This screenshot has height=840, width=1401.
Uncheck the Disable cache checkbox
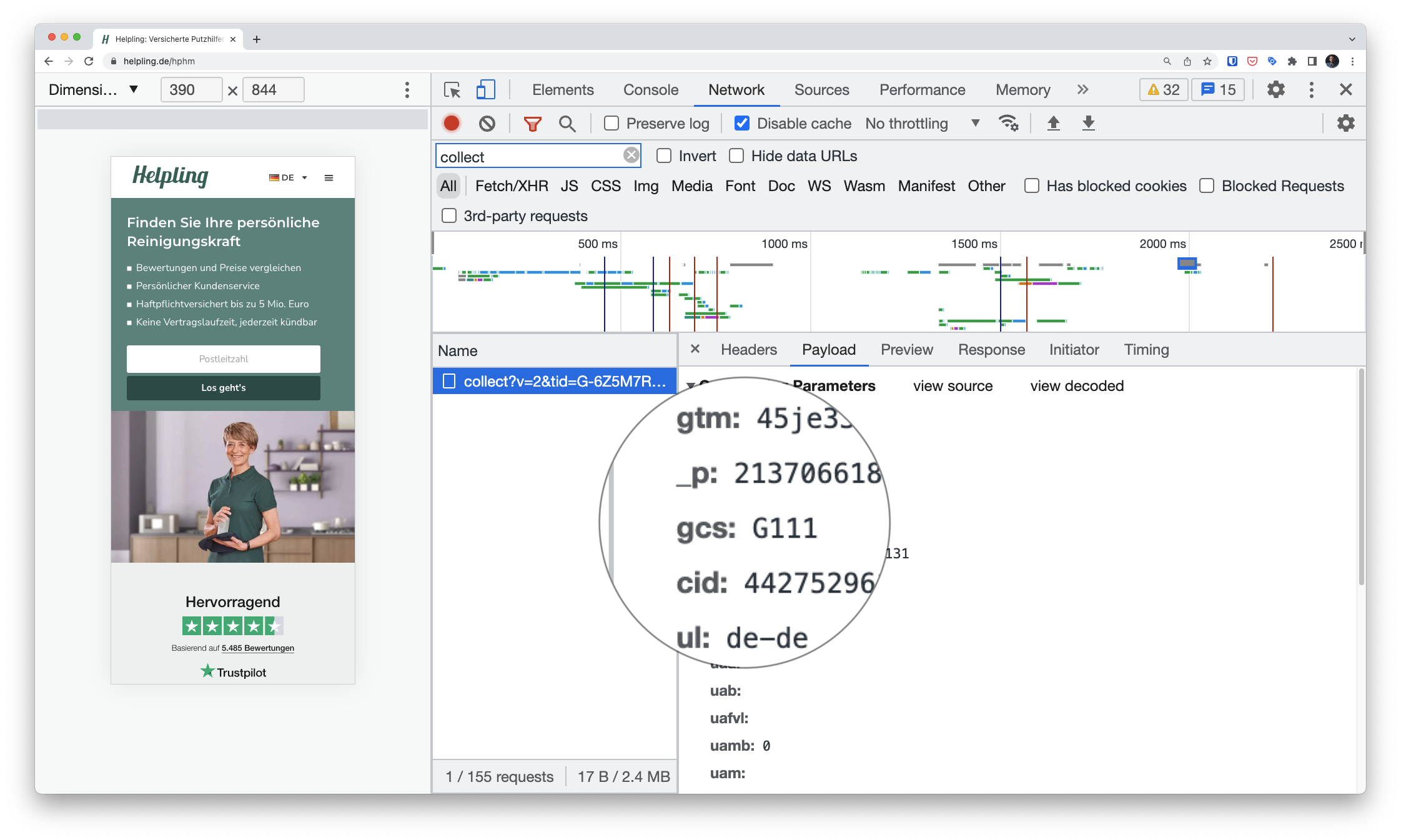point(741,124)
